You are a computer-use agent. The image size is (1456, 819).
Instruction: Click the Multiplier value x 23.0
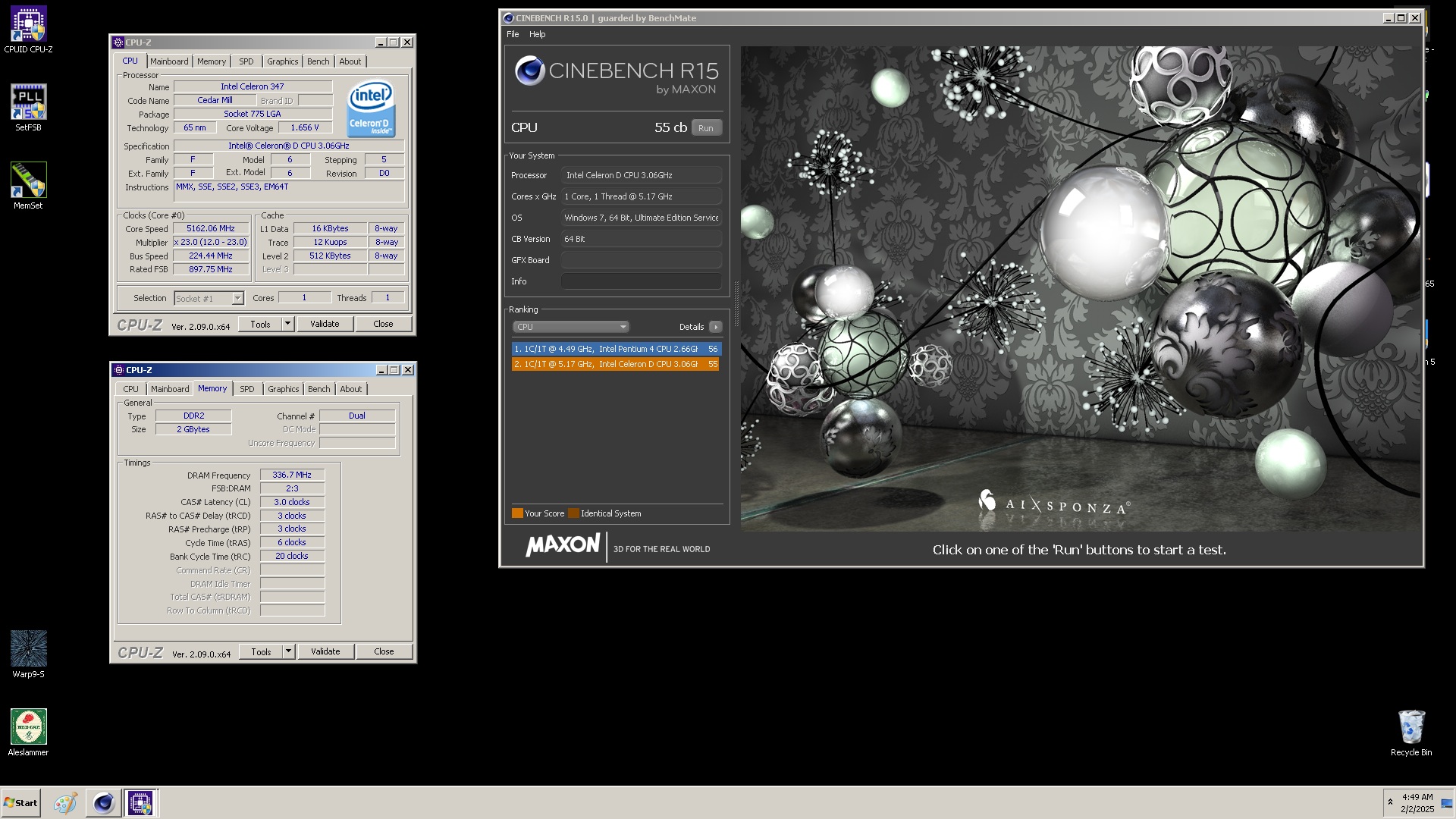tap(211, 242)
